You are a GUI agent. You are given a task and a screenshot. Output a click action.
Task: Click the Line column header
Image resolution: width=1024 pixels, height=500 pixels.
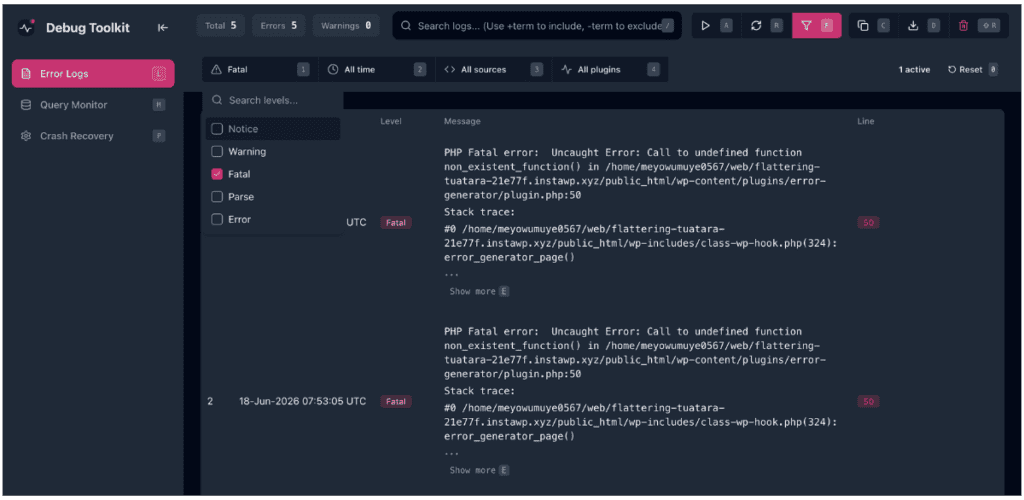(x=865, y=121)
